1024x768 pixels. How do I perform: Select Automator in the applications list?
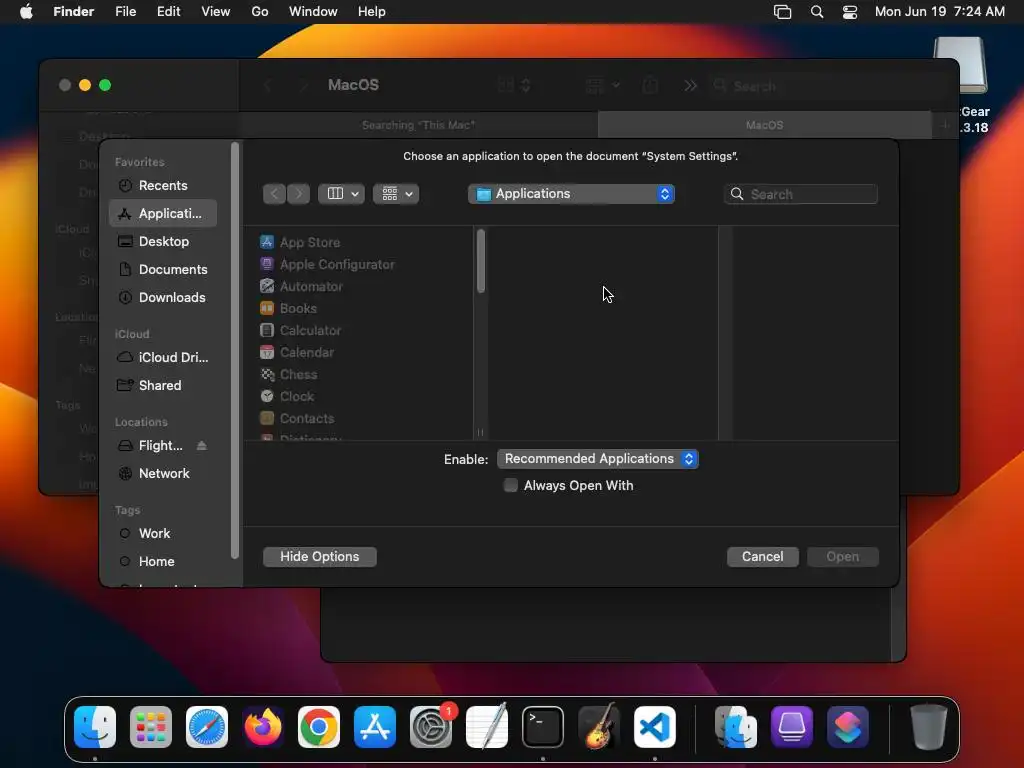[300, 287]
